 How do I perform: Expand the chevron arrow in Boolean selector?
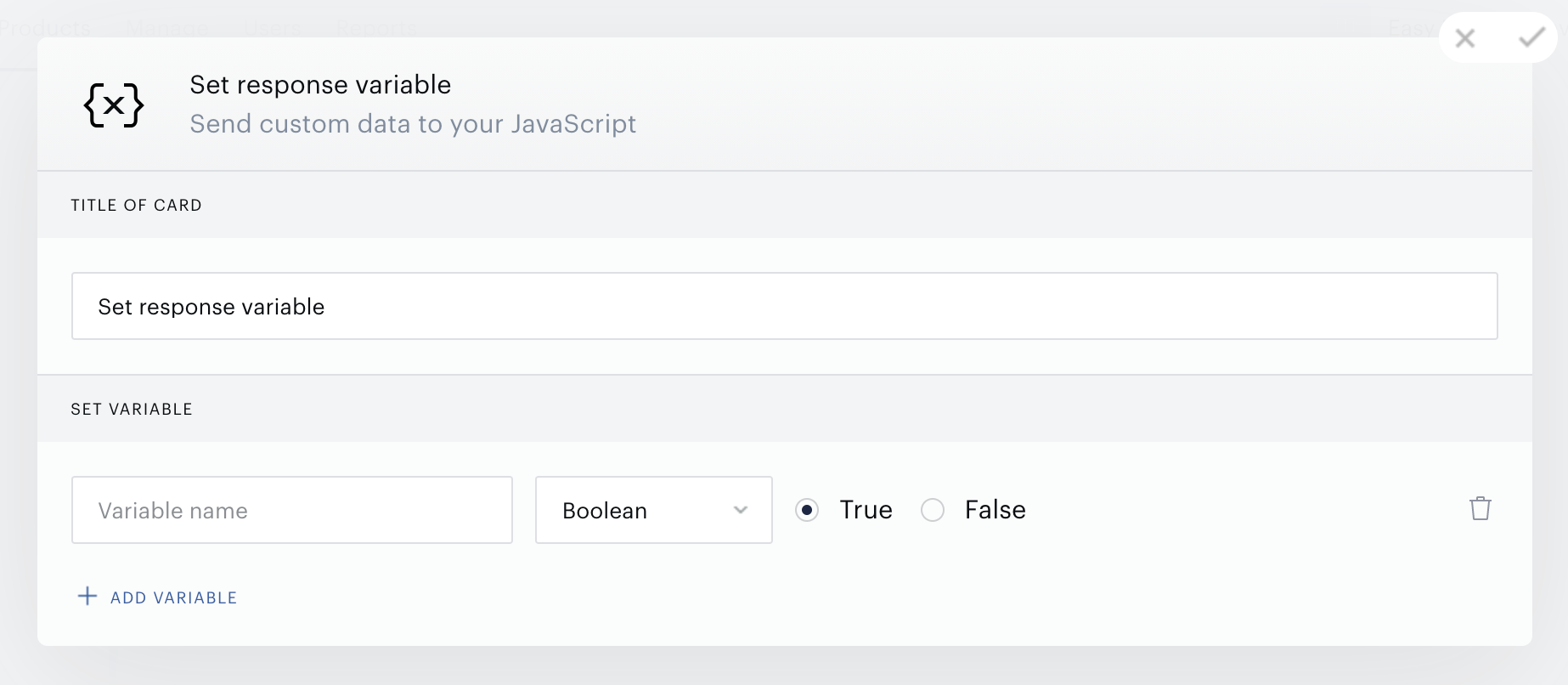(x=741, y=510)
